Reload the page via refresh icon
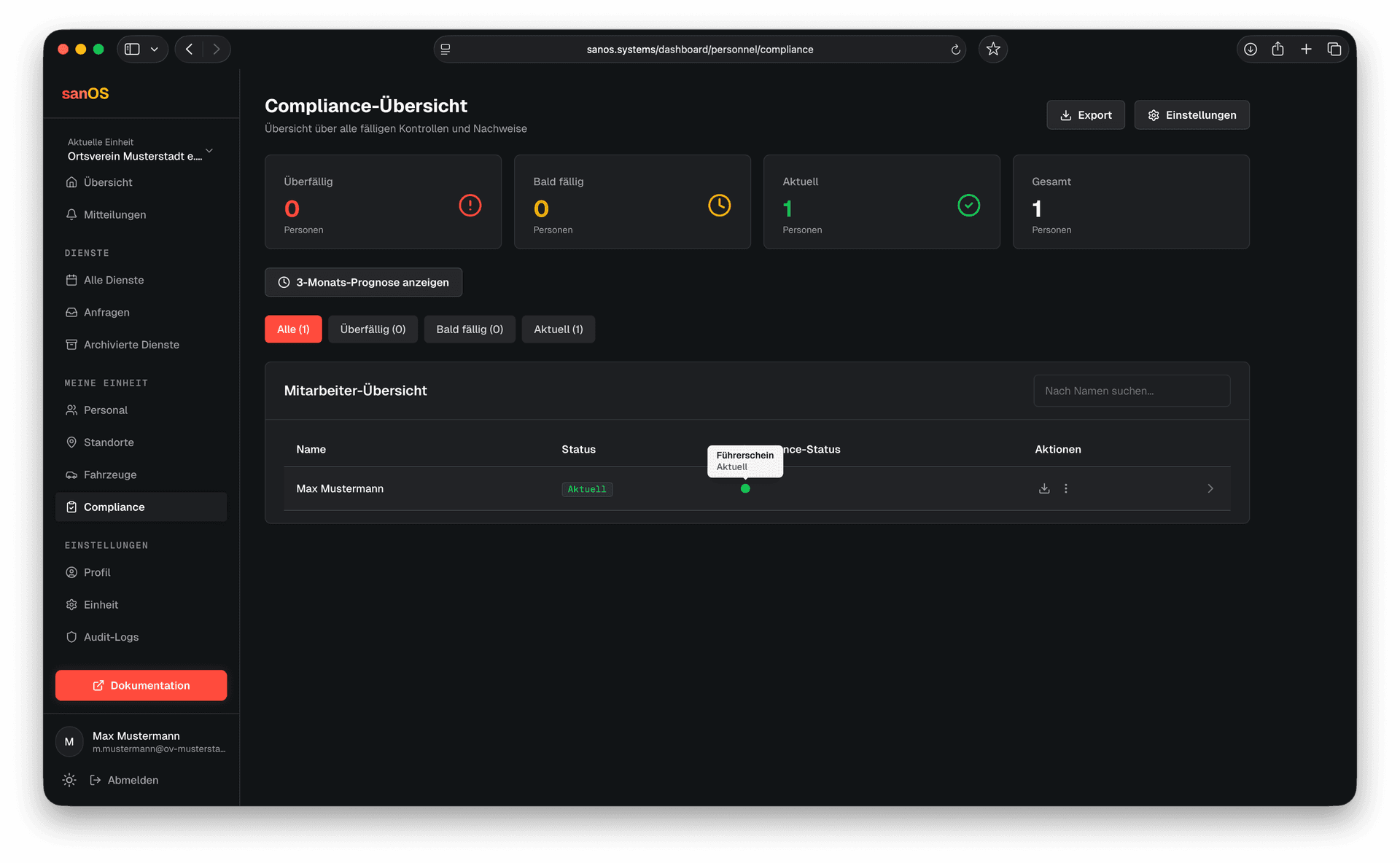This screenshot has width=1400, height=863. click(x=955, y=50)
